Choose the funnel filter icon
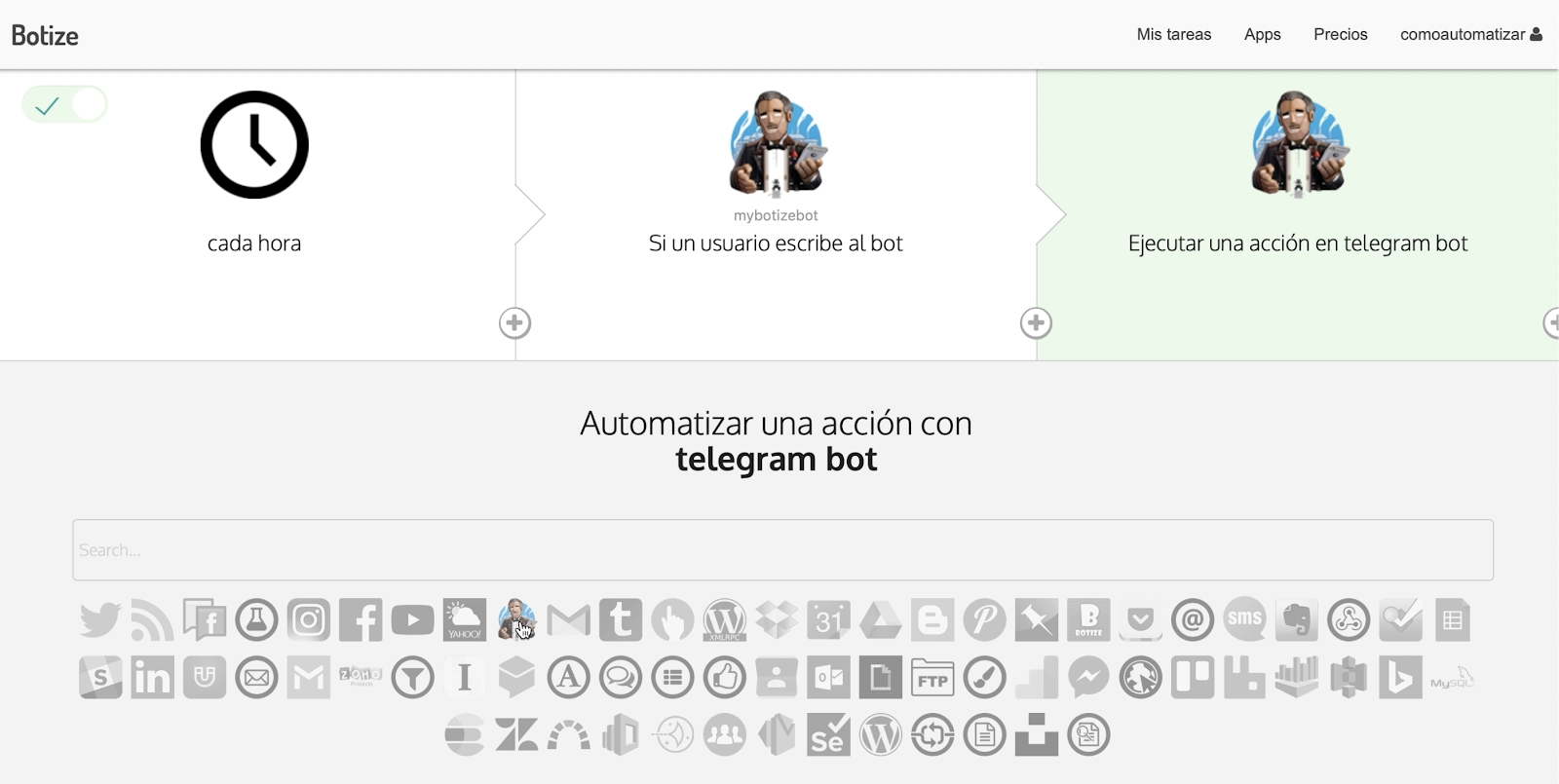The width and height of the screenshot is (1559, 784). coord(413,678)
